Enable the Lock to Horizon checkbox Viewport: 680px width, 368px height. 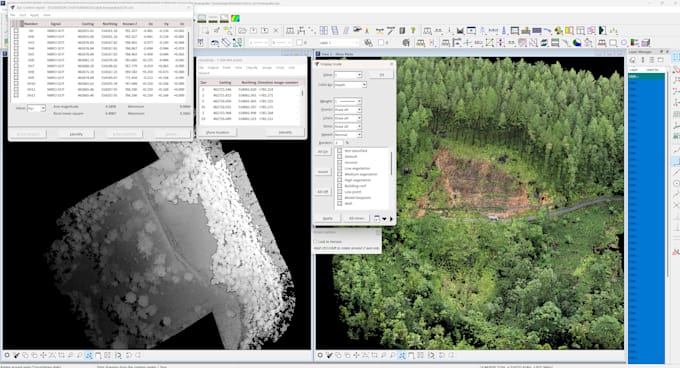316,241
